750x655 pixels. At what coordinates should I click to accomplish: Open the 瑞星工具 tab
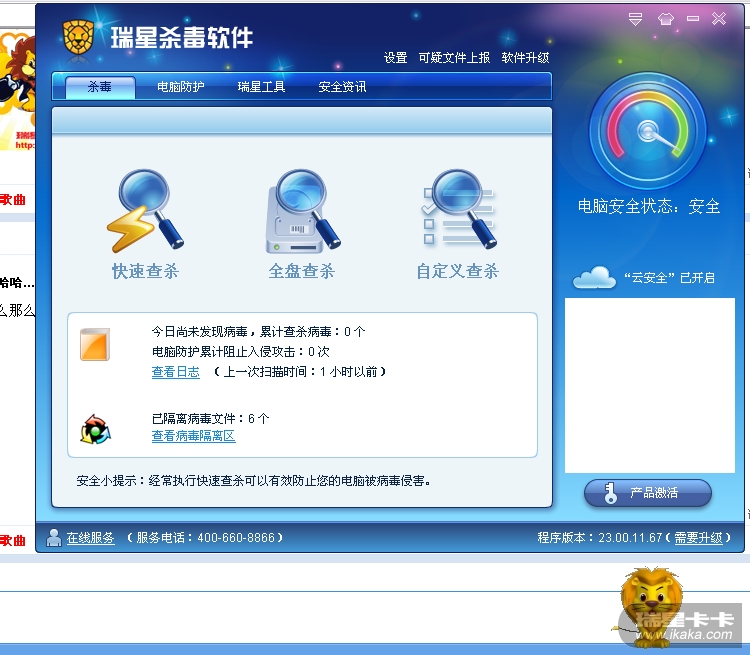click(261, 87)
